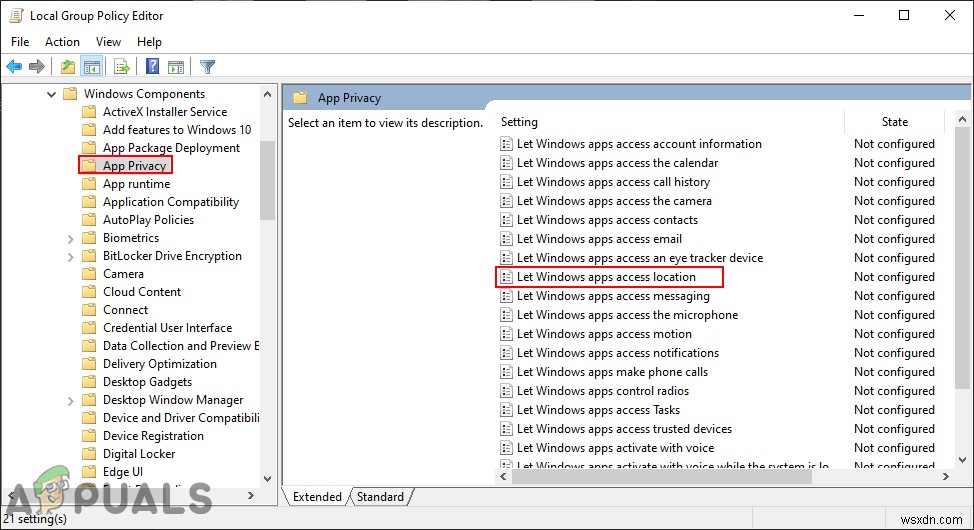Click tree pane horizontal scroll right arrow
The image size is (974, 530).
251,495
